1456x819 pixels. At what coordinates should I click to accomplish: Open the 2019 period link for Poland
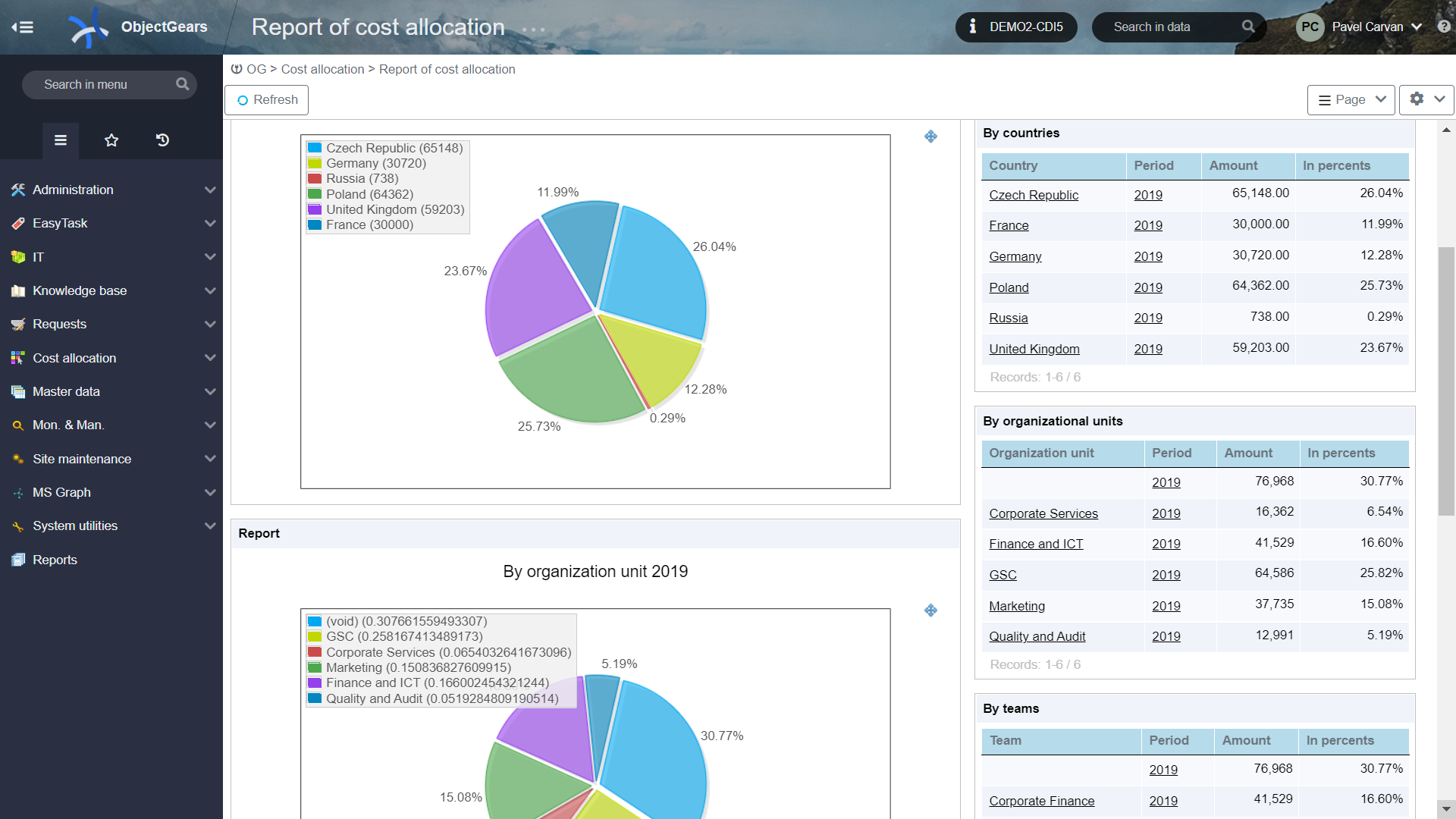coord(1147,287)
